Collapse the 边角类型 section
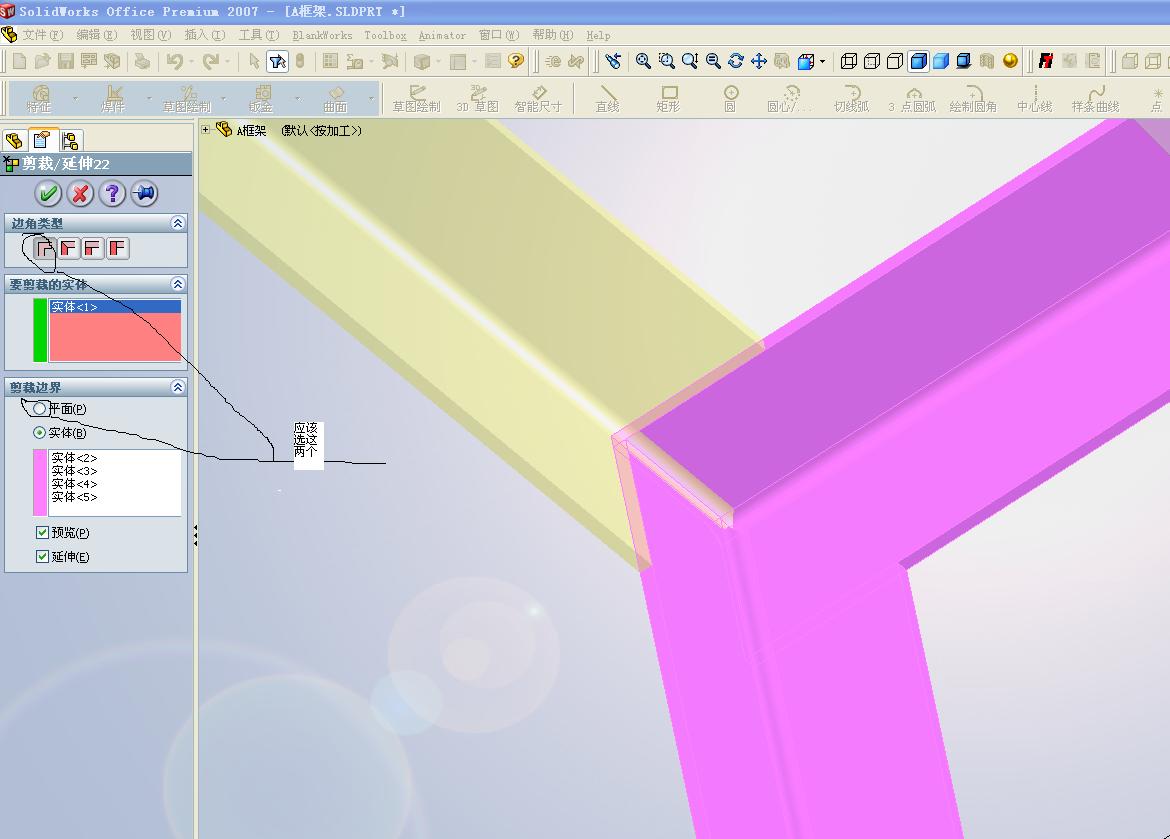Image resolution: width=1170 pixels, height=839 pixels. tap(178, 223)
